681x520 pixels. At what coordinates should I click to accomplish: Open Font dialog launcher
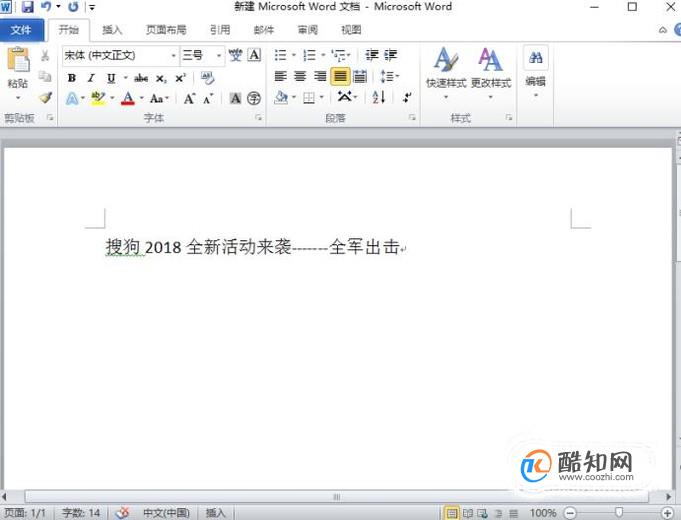[258, 117]
